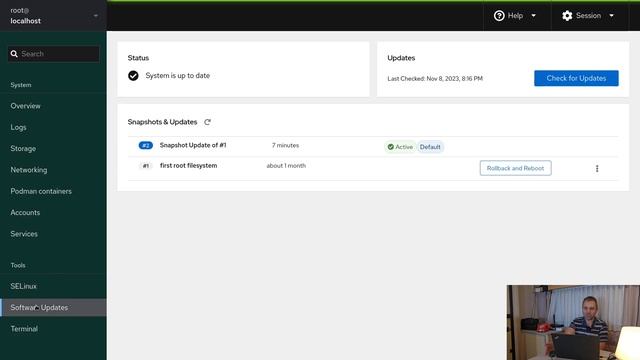Click the Help question mark icon
Viewport: 640px width, 360px height.
click(499, 16)
